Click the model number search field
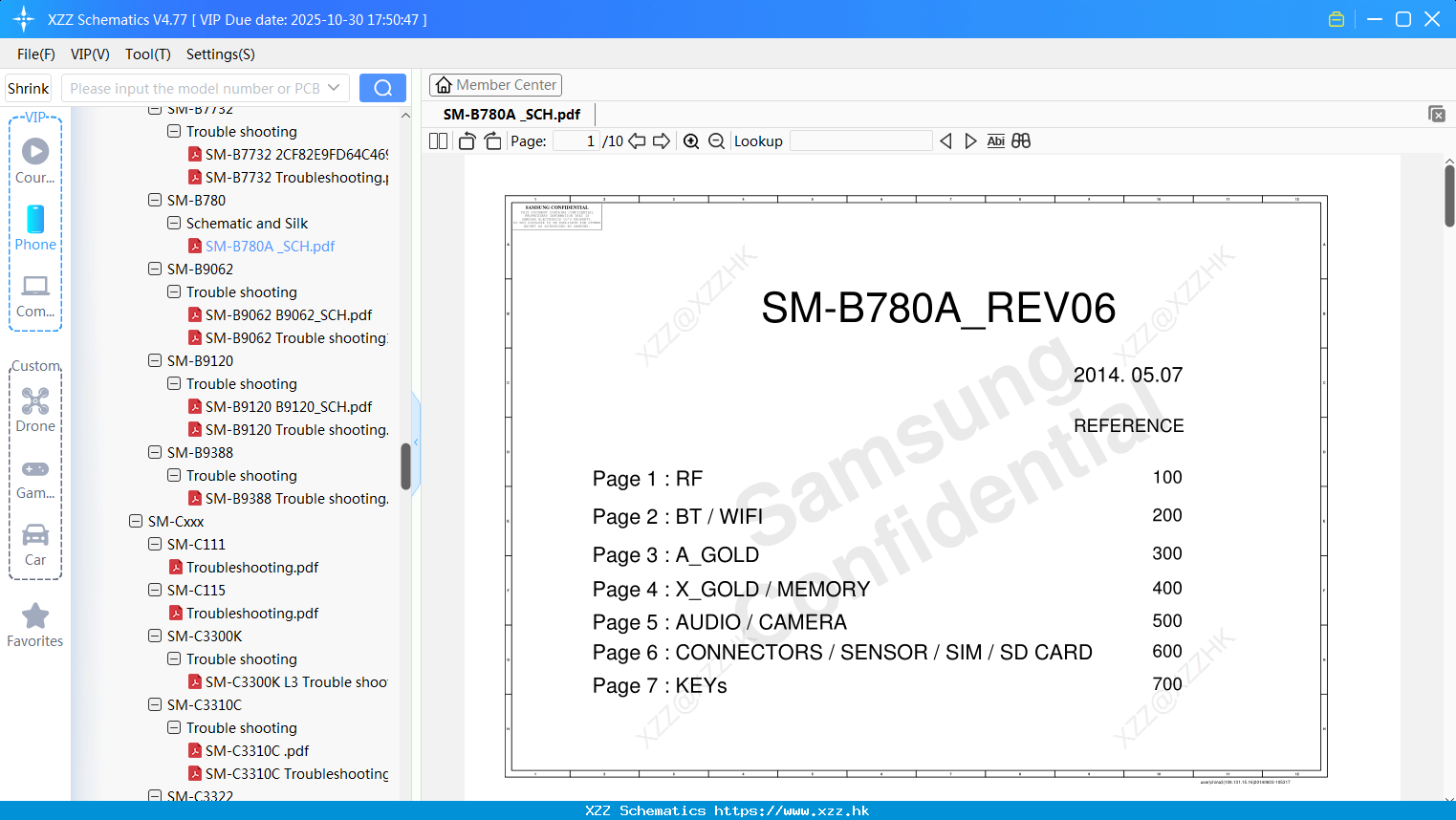The image size is (1456, 820). [x=195, y=88]
